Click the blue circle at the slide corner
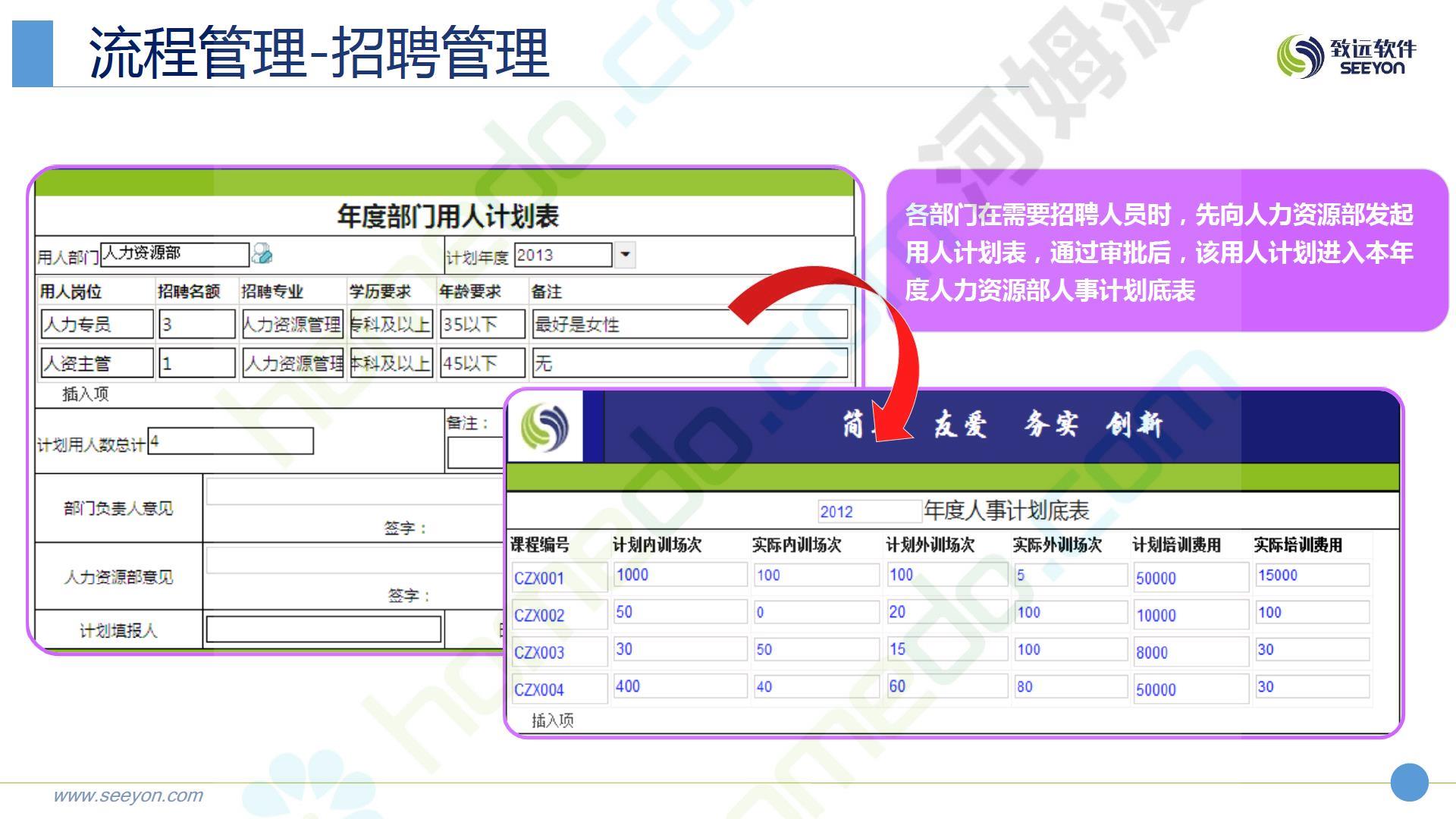Viewport: 1456px width, 819px height. 1409,782
